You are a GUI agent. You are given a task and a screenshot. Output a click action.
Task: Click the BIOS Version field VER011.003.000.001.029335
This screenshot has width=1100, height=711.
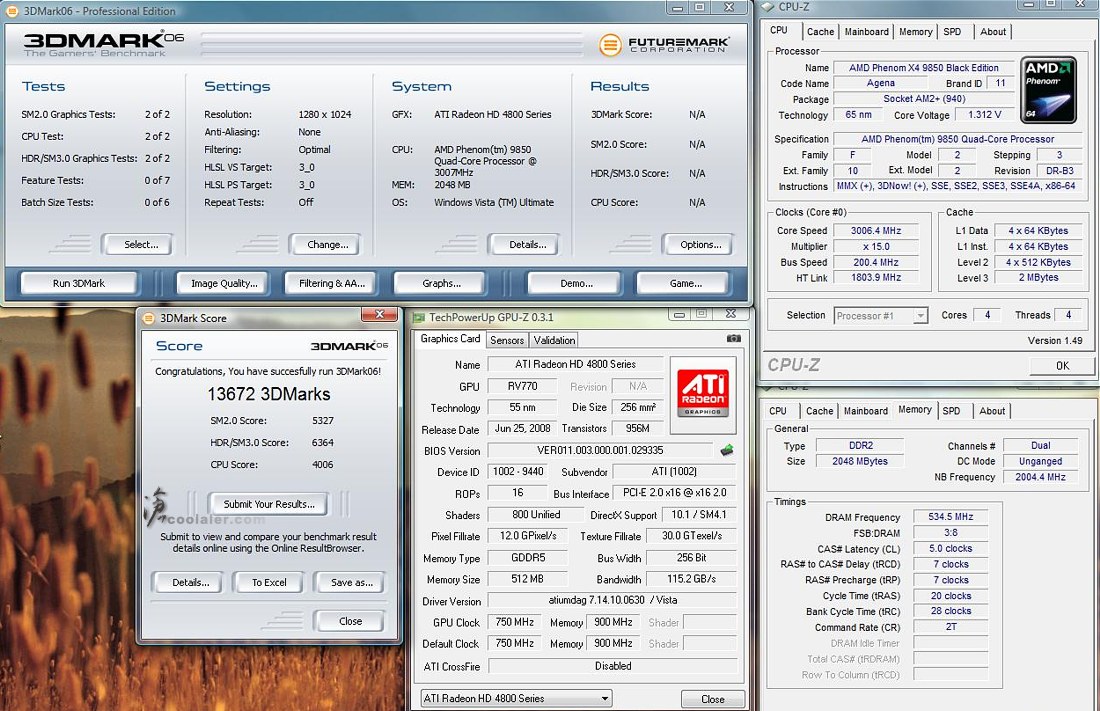coord(600,451)
